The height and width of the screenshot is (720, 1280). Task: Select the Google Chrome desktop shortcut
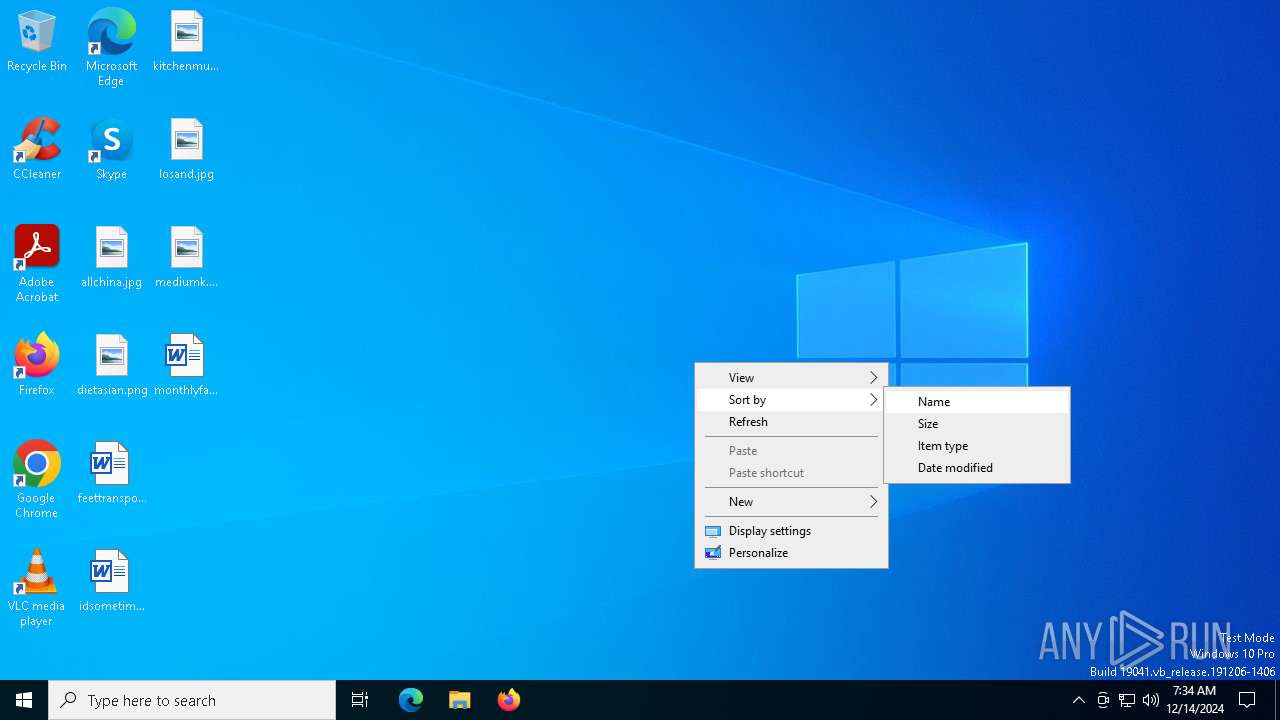coord(37,480)
